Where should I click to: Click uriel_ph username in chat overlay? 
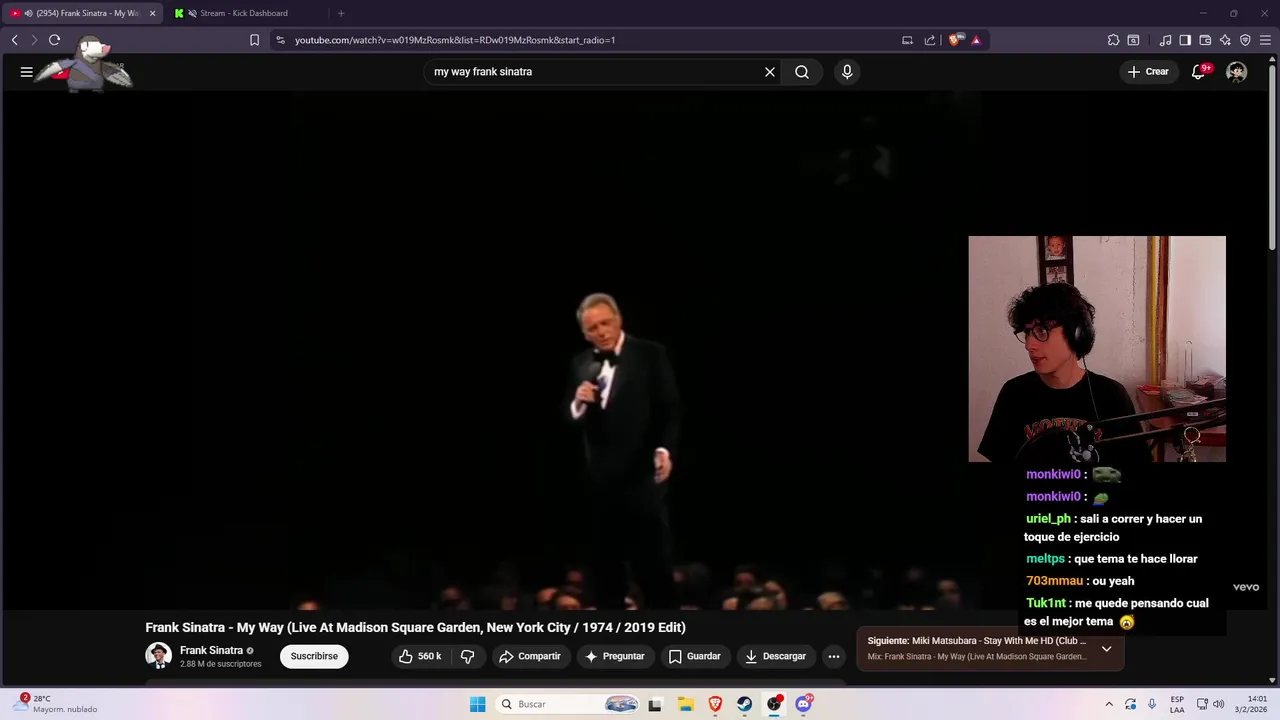tap(1048, 519)
